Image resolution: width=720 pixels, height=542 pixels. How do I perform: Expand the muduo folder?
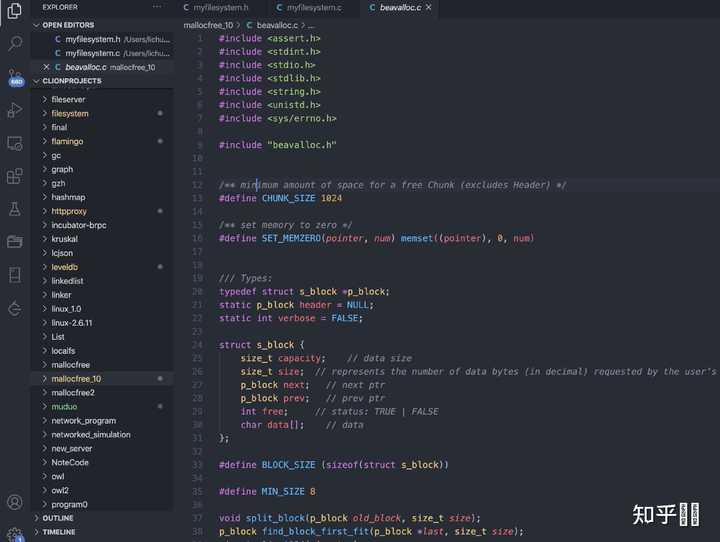102,406
